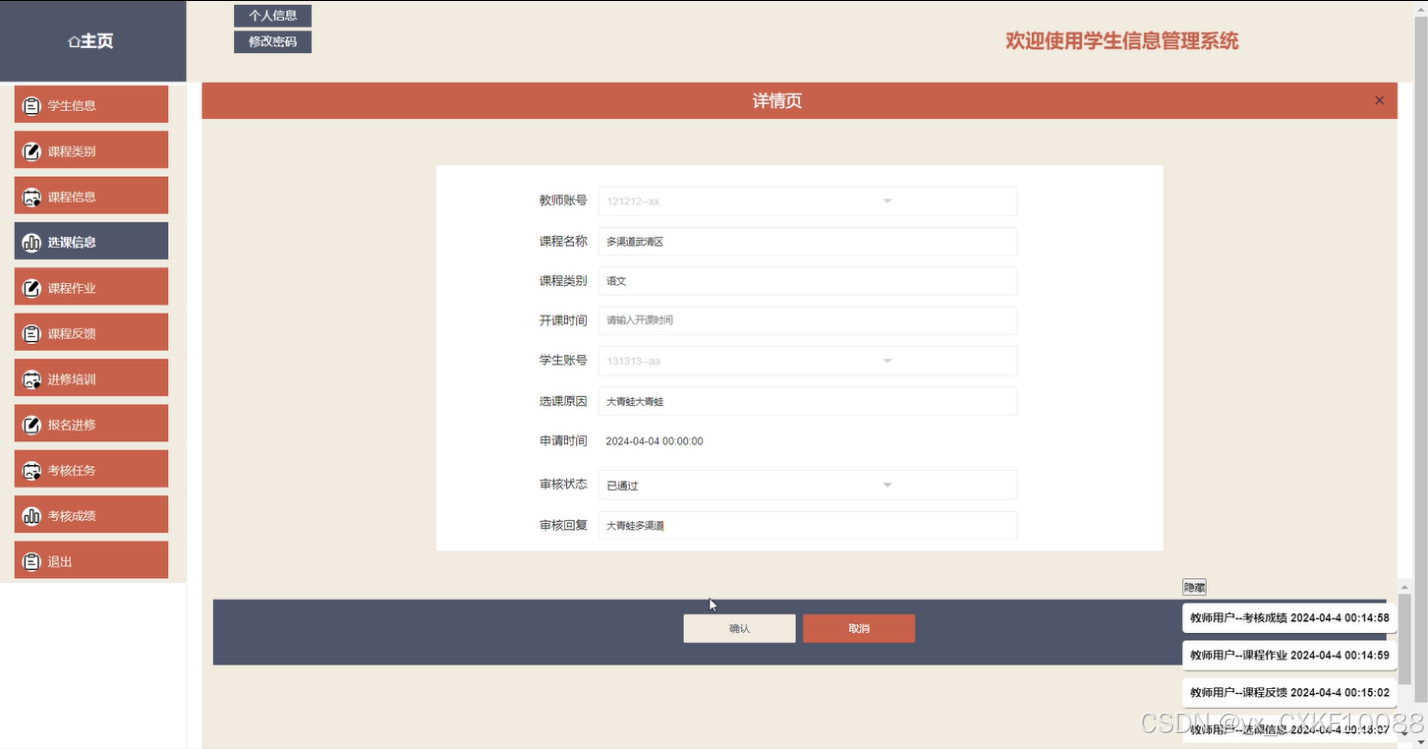Click the 隐藏 button above notifications
This screenshot has height=749, width=1428.
coord(1194,588)
